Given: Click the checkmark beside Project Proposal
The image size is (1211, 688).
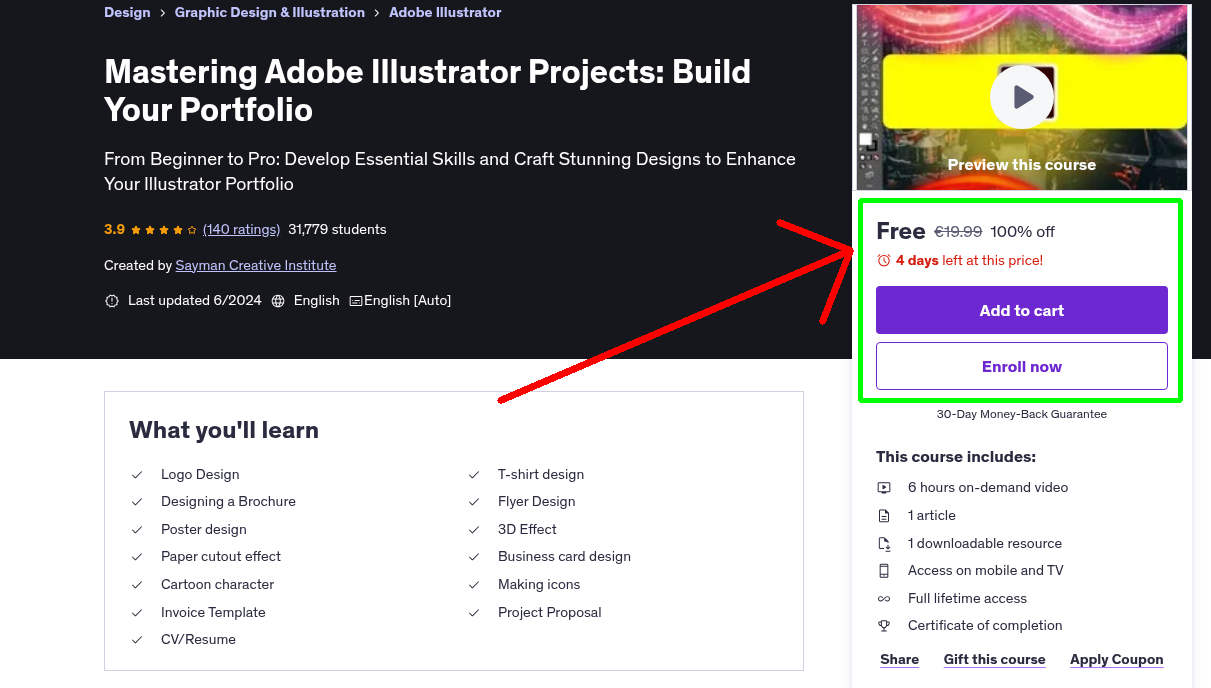Looking at the screenshot, I should [x=474, y=613].
